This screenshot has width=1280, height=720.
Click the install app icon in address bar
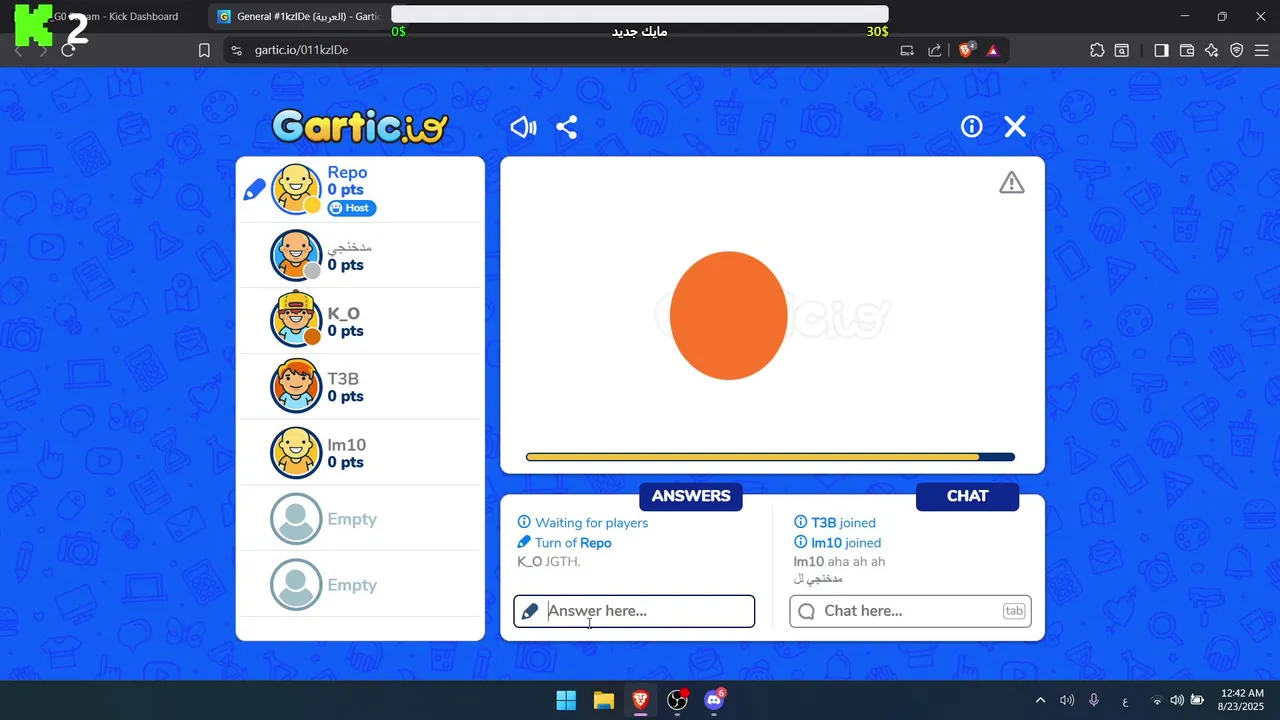[x=907, y=50]
